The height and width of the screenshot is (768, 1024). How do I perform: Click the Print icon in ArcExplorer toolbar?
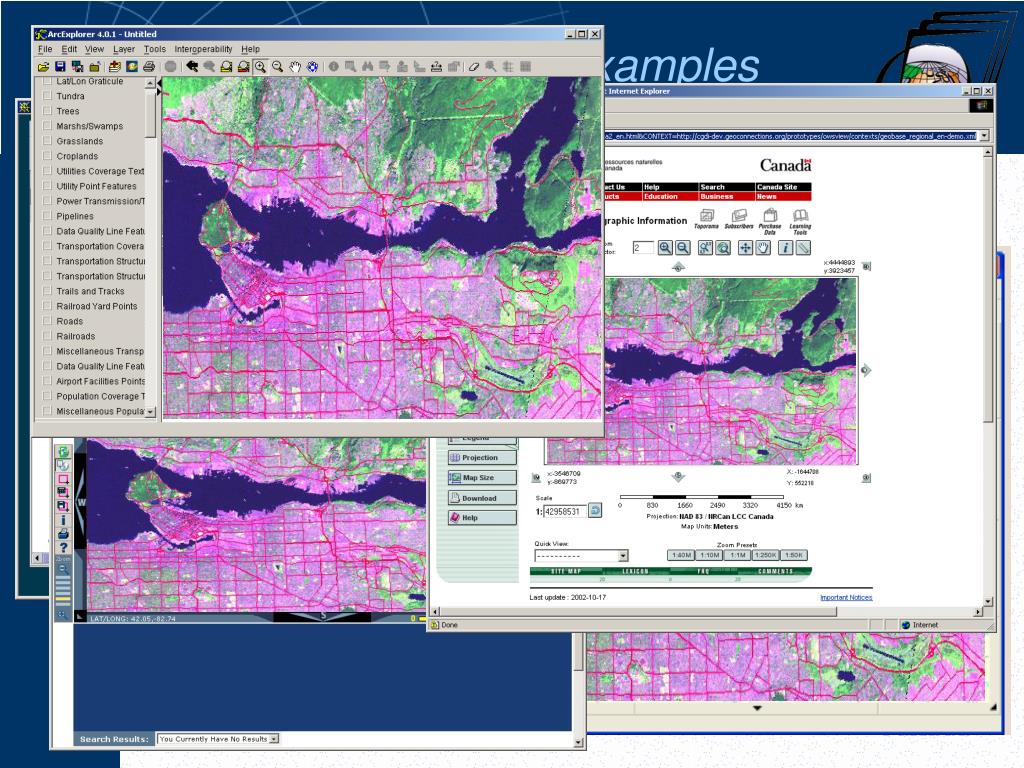[149, 66]
